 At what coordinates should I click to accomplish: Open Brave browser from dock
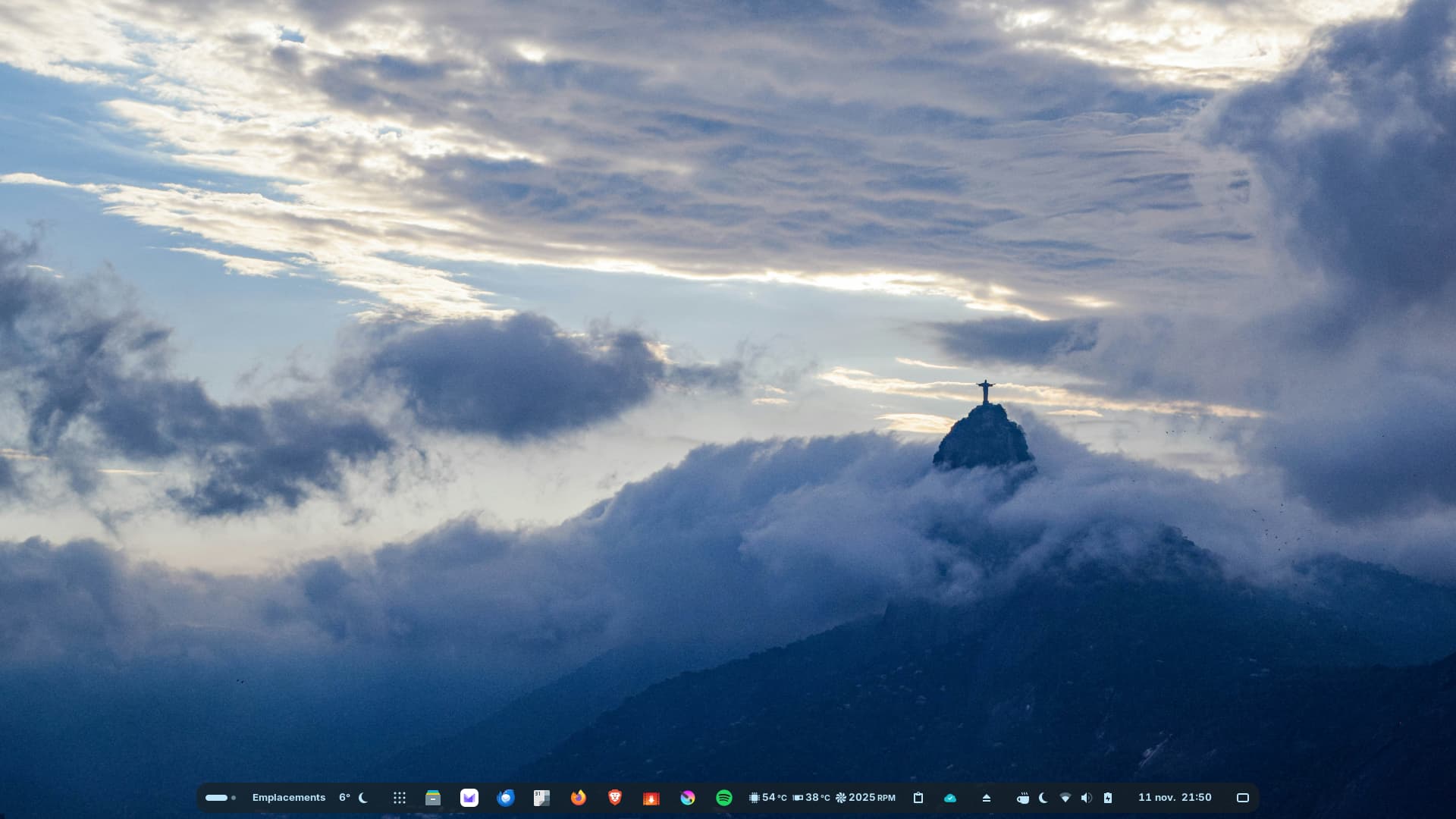click(615, 798)
